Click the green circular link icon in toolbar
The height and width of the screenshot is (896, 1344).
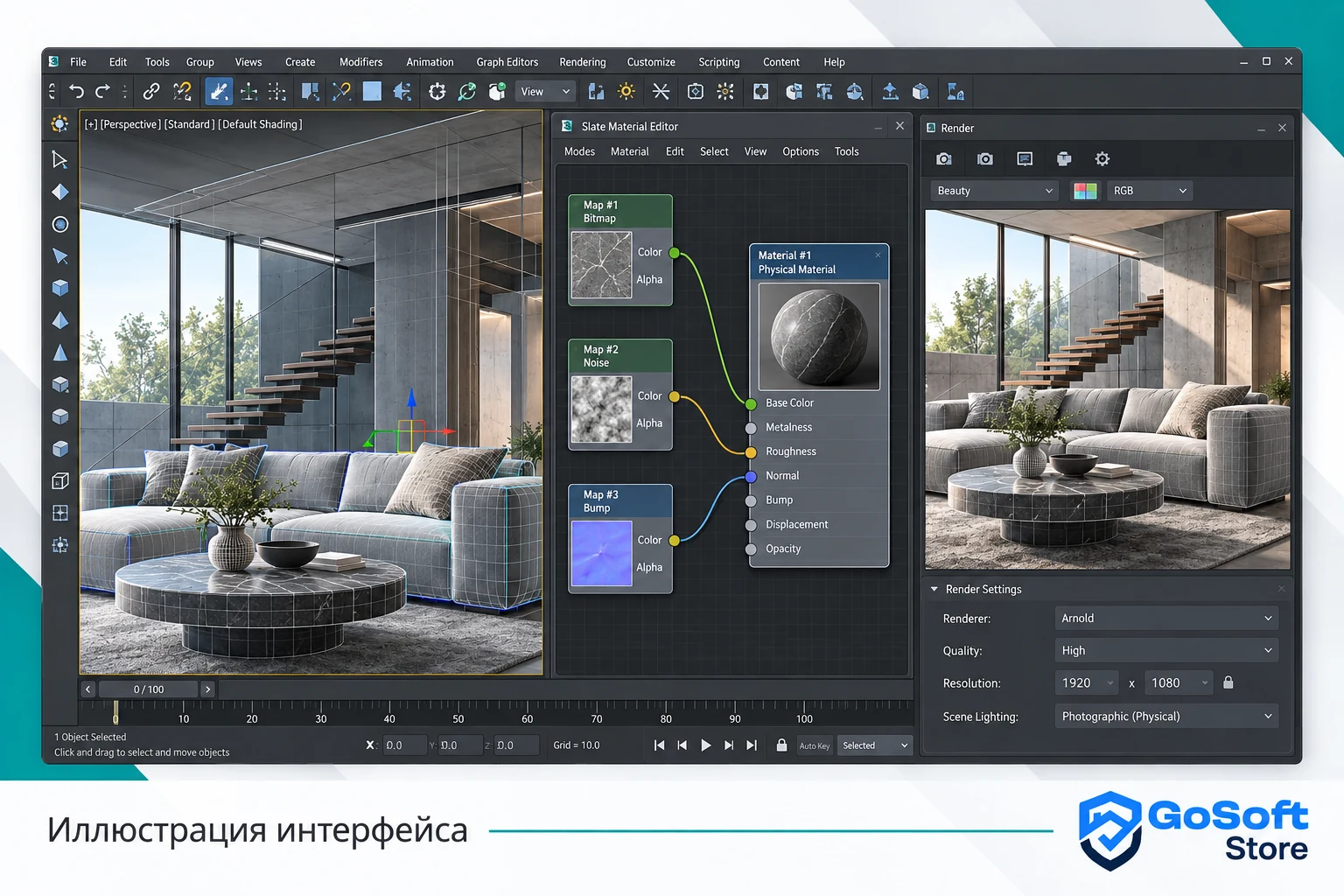tap(467, 91)
